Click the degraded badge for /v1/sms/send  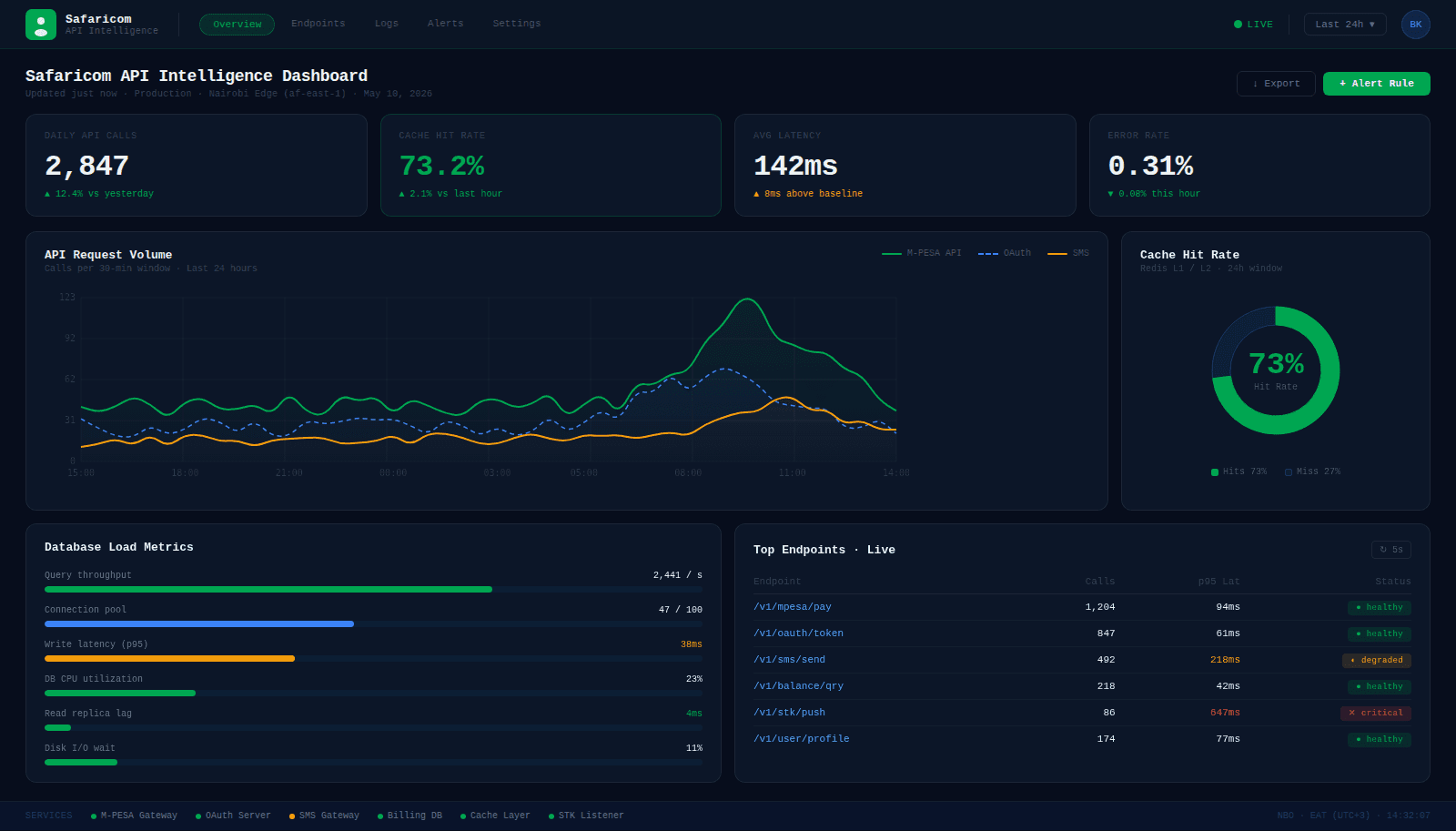pyautogui.click(x=1377, y=660)
